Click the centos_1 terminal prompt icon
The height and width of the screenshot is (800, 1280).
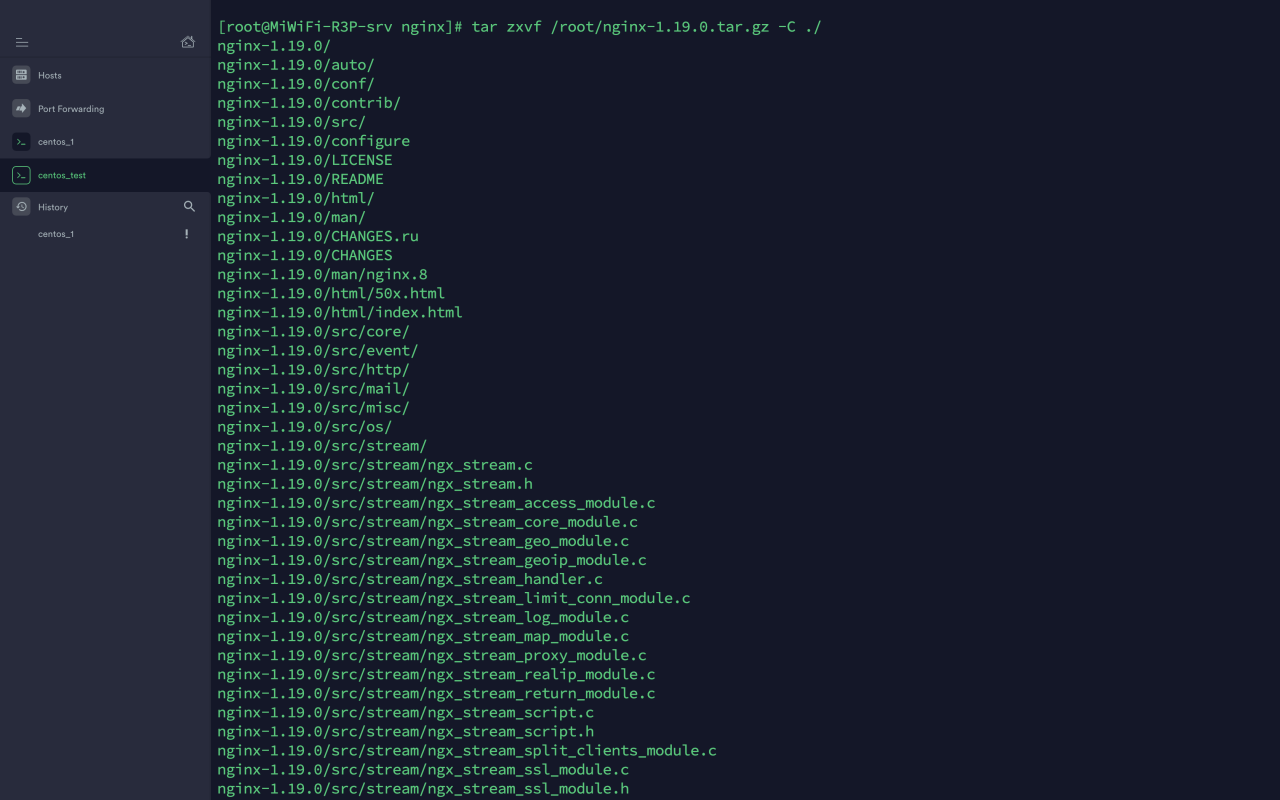(x=21, y=142)
